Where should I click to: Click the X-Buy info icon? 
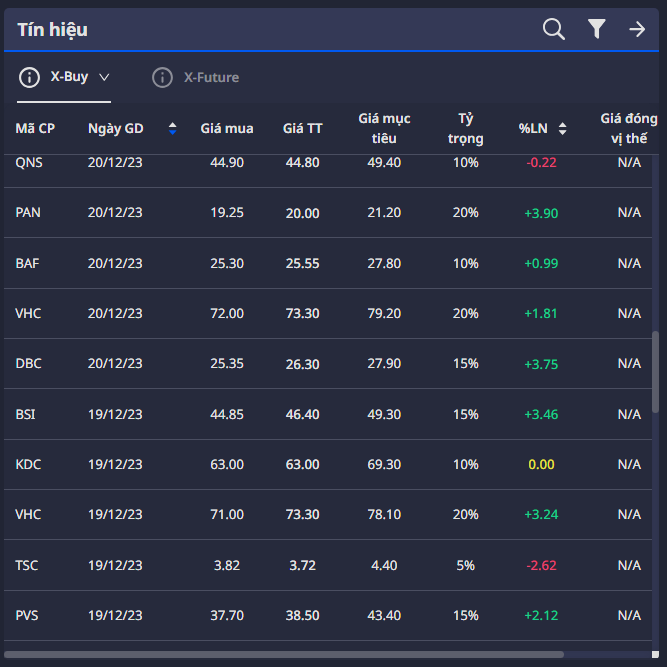pyautogui.click(x=30, y=77)
